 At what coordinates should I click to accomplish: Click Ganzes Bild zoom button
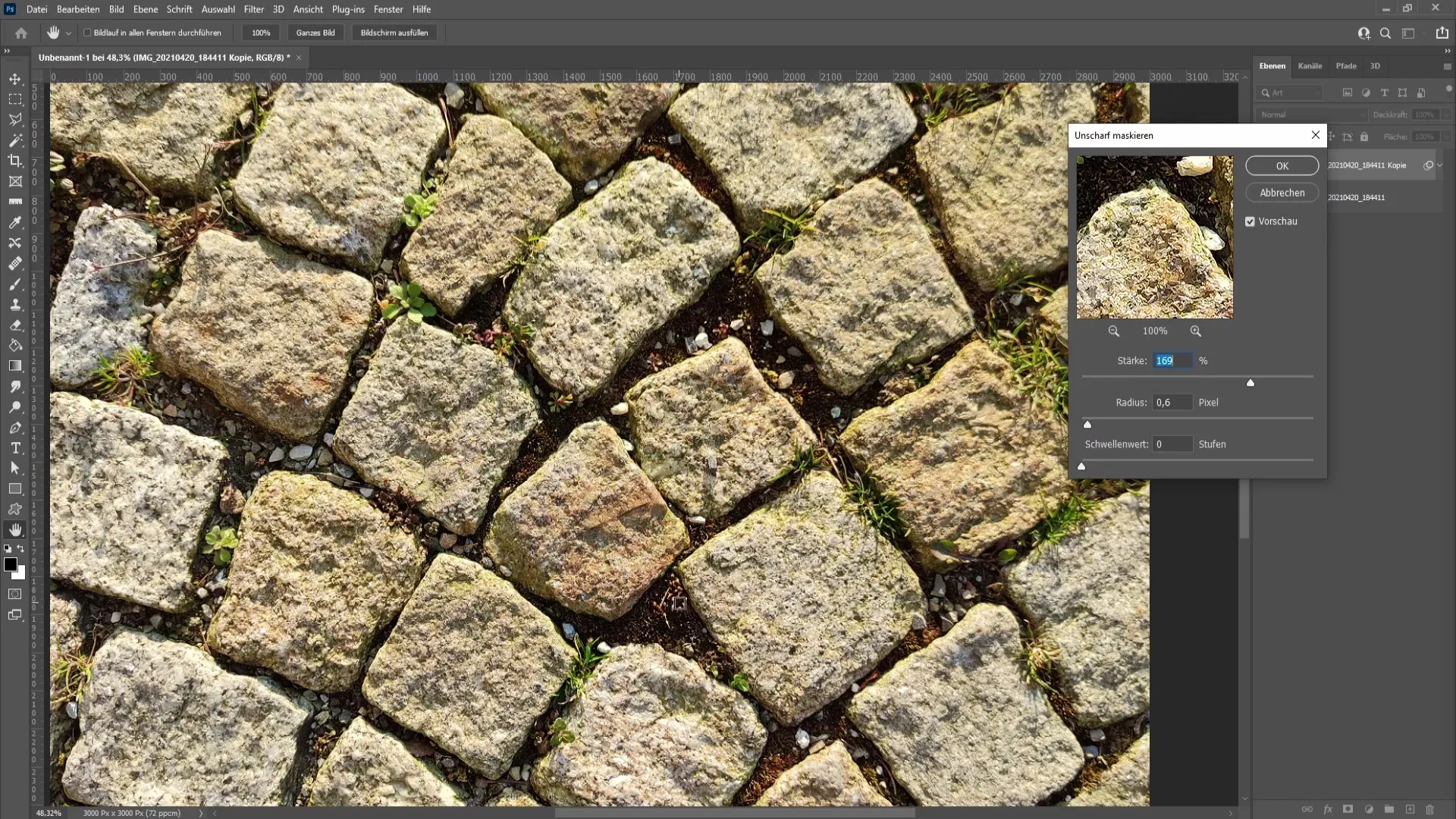coord(316,33)
